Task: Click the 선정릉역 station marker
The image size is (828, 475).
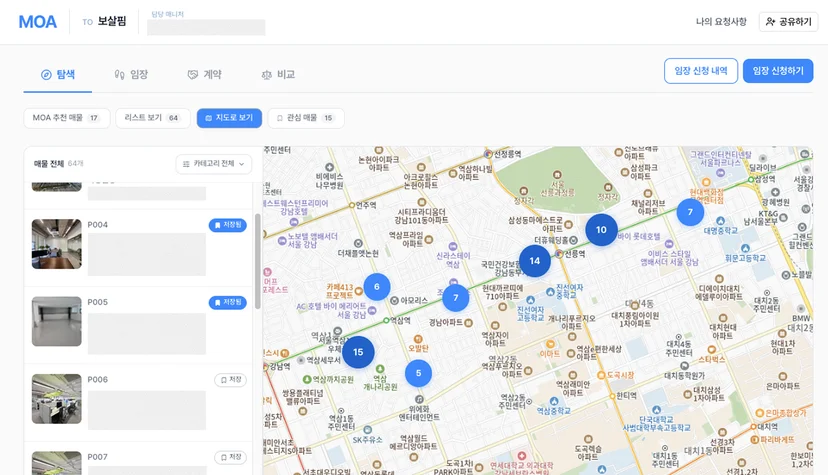Action: click(x=488, y=154)
